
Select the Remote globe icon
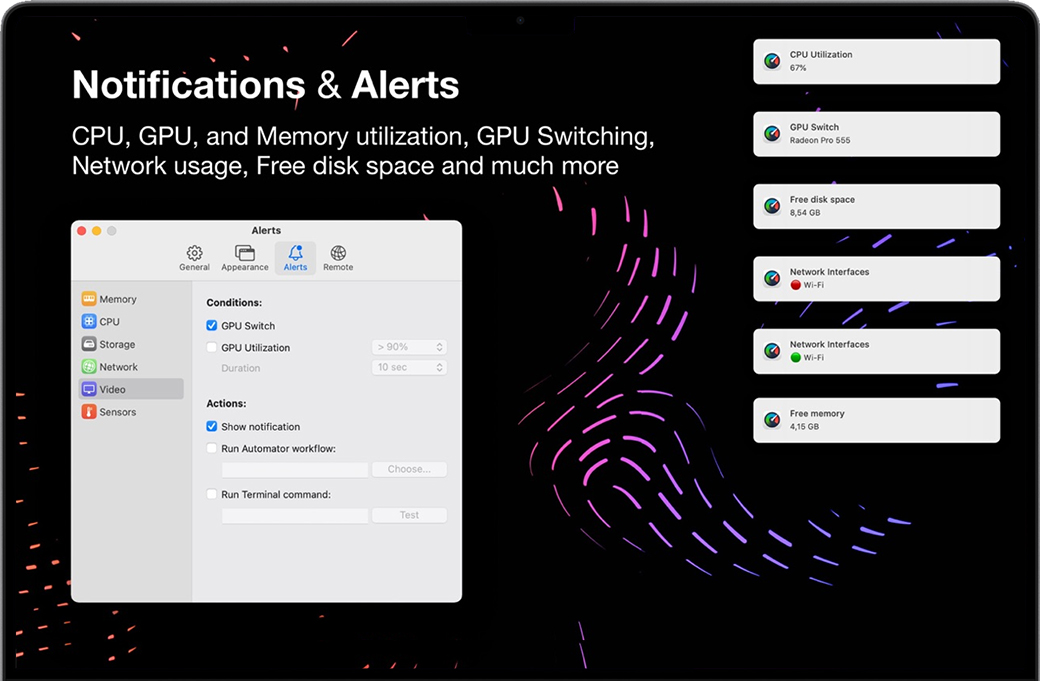coord(338,254)
